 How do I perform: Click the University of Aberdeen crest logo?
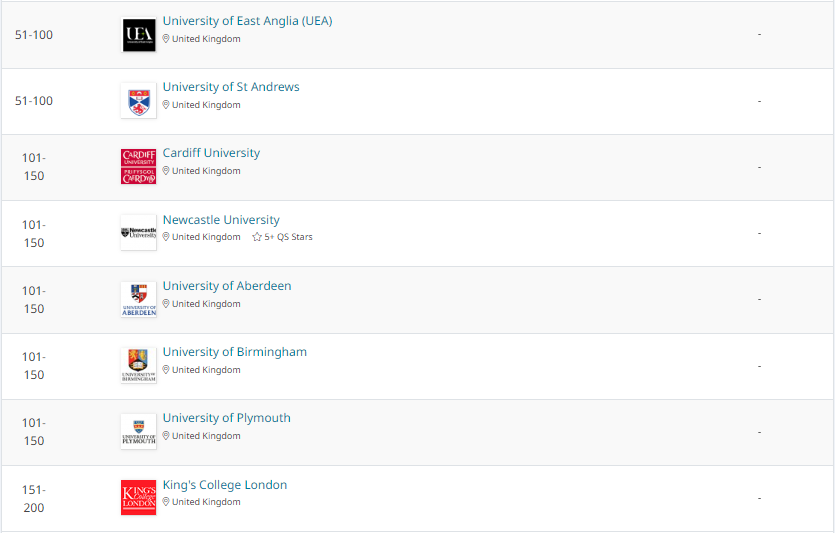[138, 299]
